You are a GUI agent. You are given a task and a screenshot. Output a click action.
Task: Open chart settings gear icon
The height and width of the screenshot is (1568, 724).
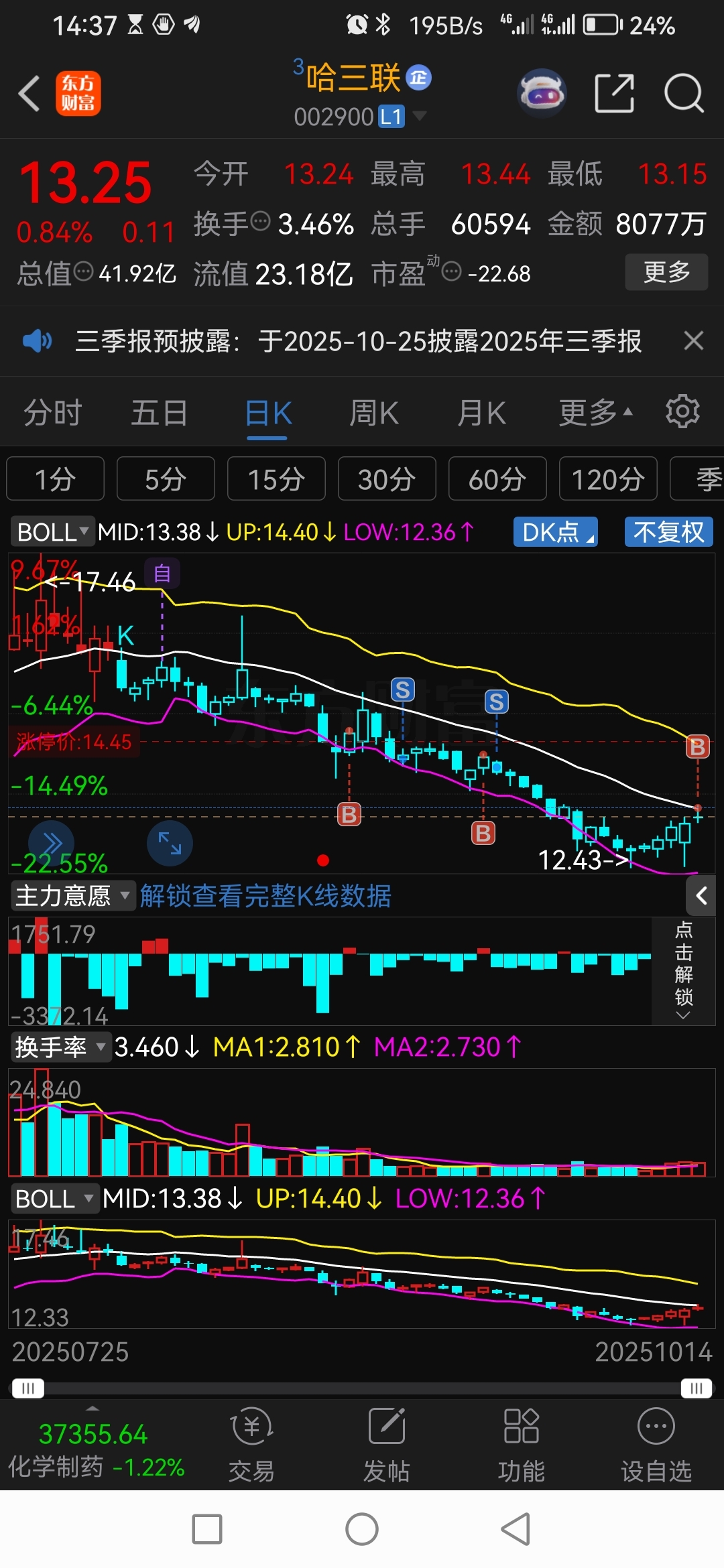pyautogui.click(x=682, y=411)
